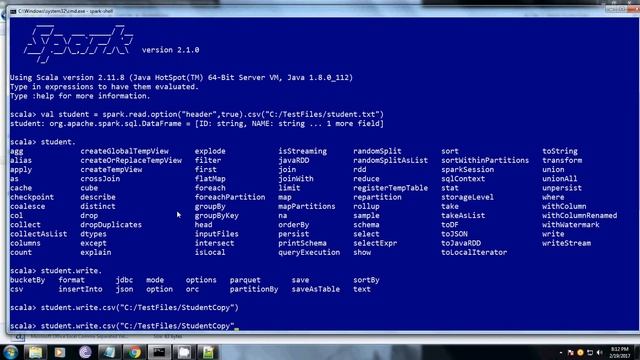The width and height of the screenshot is (640, 360).
Task: Click the 'storageLevel' entry
Action: point(467,197)
